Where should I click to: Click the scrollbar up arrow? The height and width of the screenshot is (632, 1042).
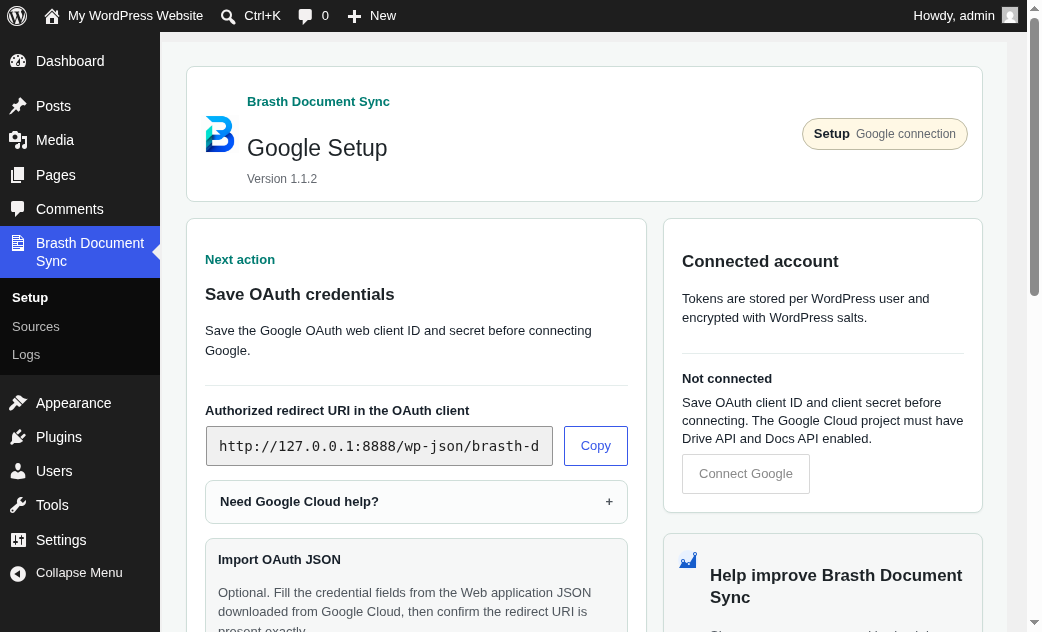tap(1034, 7)
